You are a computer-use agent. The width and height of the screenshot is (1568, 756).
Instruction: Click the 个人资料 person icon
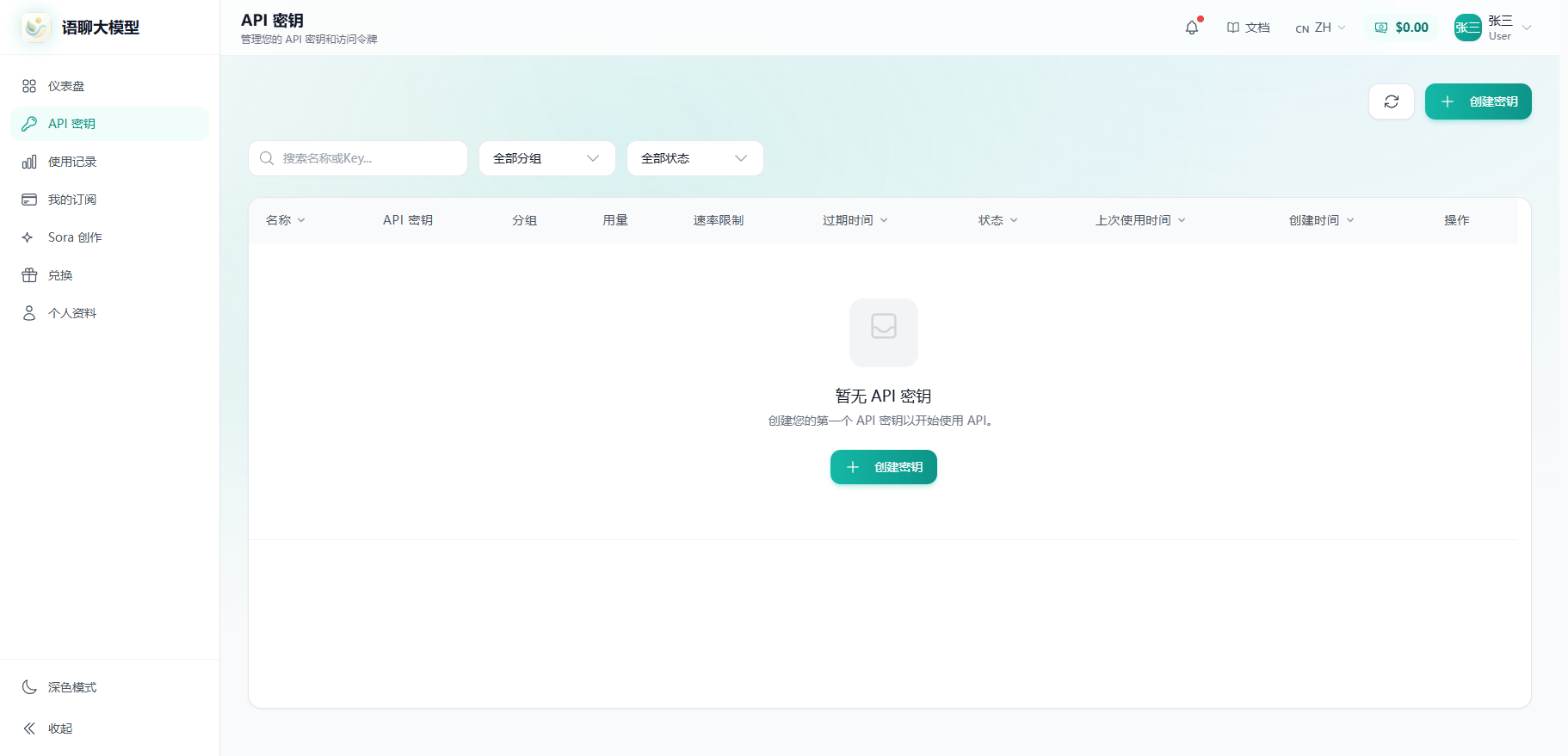click(x=29, y=313)
